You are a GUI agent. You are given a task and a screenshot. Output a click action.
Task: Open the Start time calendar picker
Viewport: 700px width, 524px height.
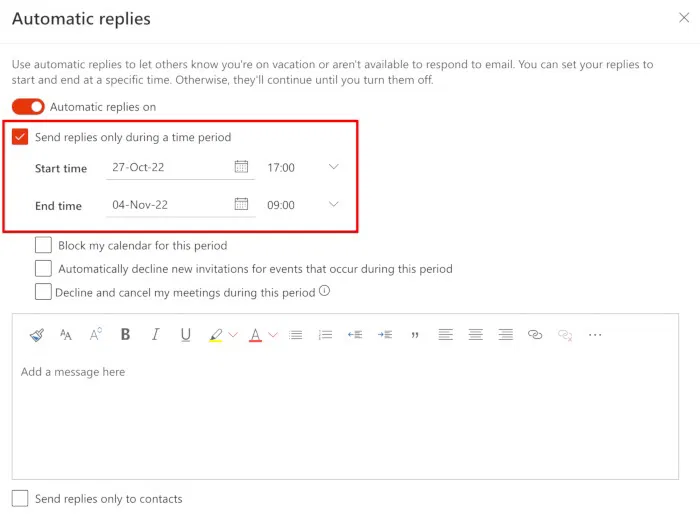click(241, 167)
